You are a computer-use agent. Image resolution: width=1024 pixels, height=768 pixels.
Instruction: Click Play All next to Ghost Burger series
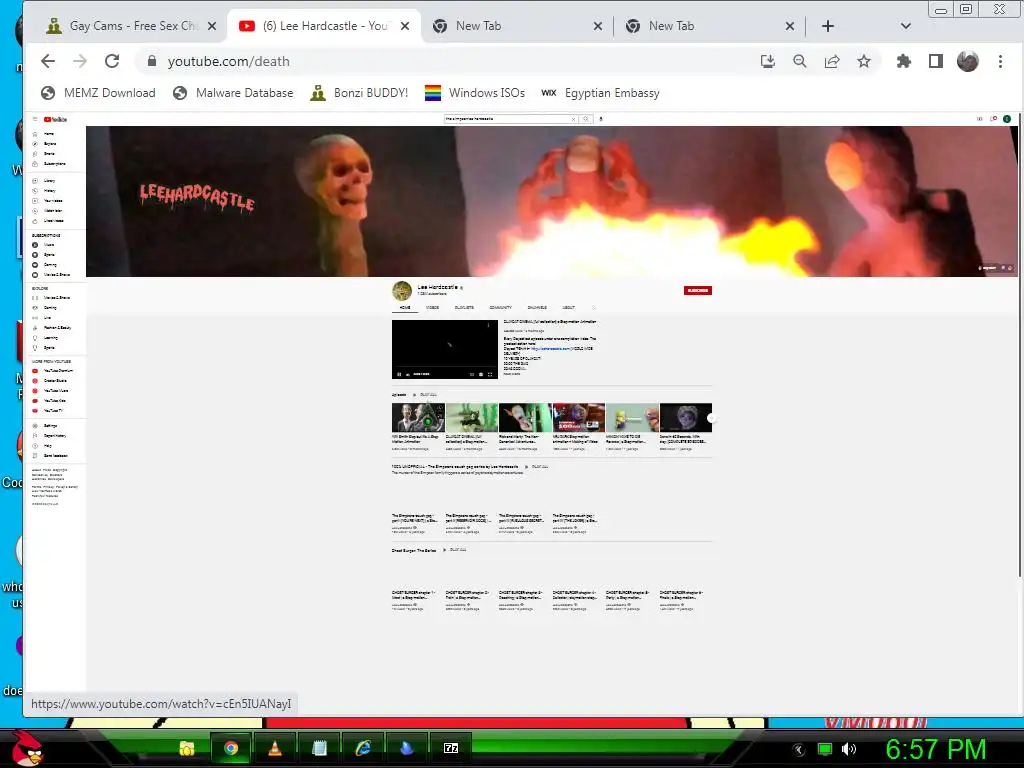pyautogui.click(x=455, y=550)
